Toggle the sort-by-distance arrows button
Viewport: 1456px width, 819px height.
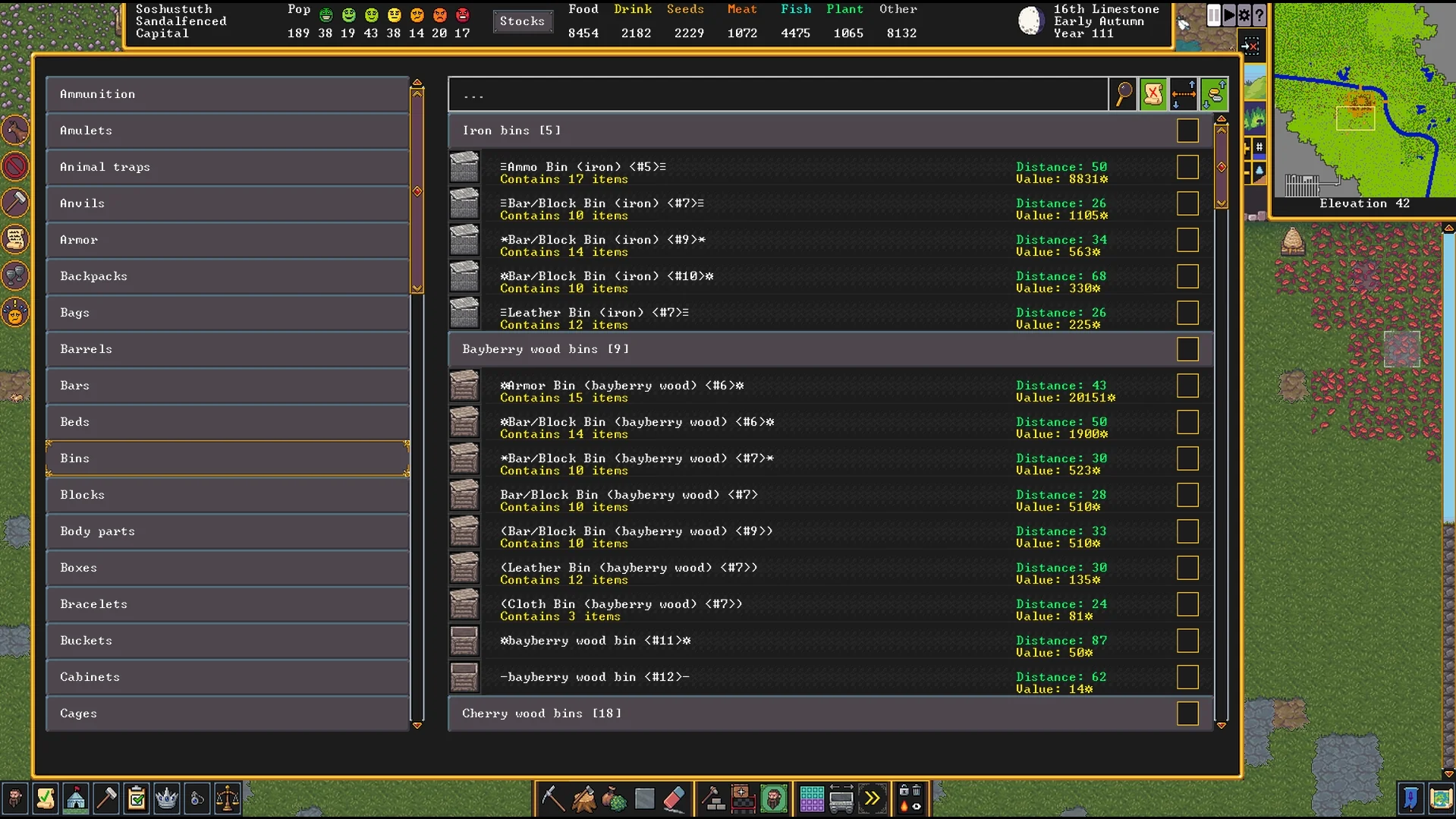[1184, 94]
